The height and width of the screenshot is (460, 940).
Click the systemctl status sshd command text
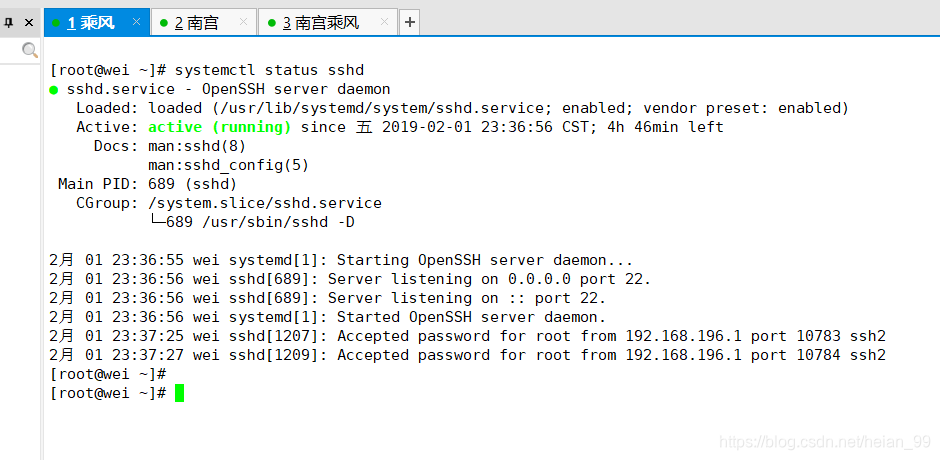tap(269, 70)
